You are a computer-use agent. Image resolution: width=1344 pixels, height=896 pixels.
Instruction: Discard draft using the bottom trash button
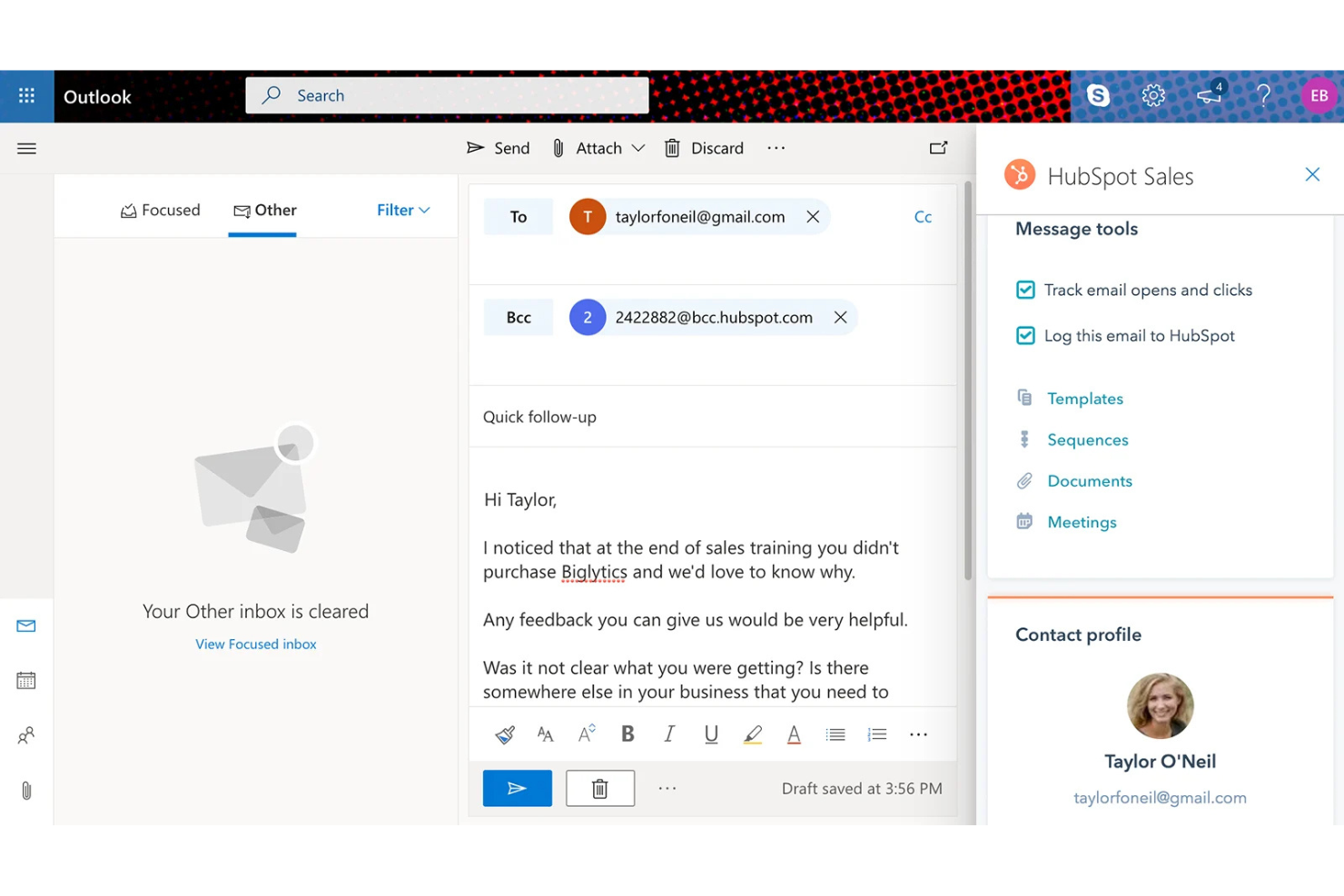(600, 788)
